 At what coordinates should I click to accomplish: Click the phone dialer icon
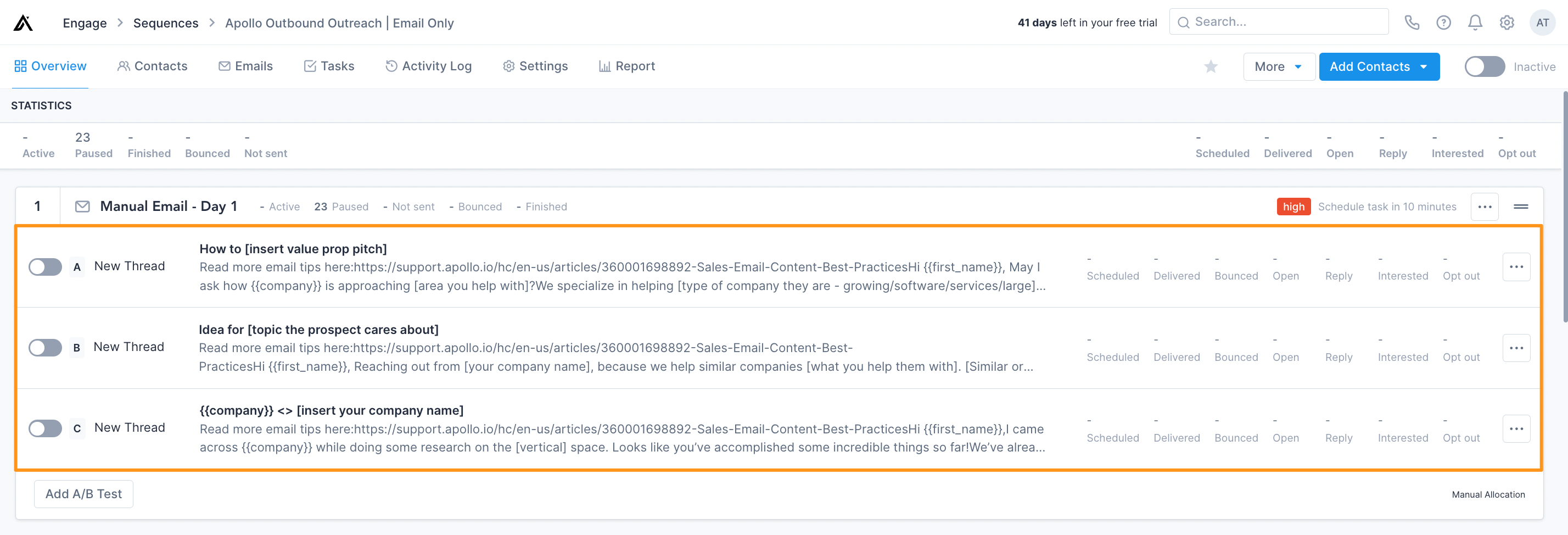(x=1412, y=22)
